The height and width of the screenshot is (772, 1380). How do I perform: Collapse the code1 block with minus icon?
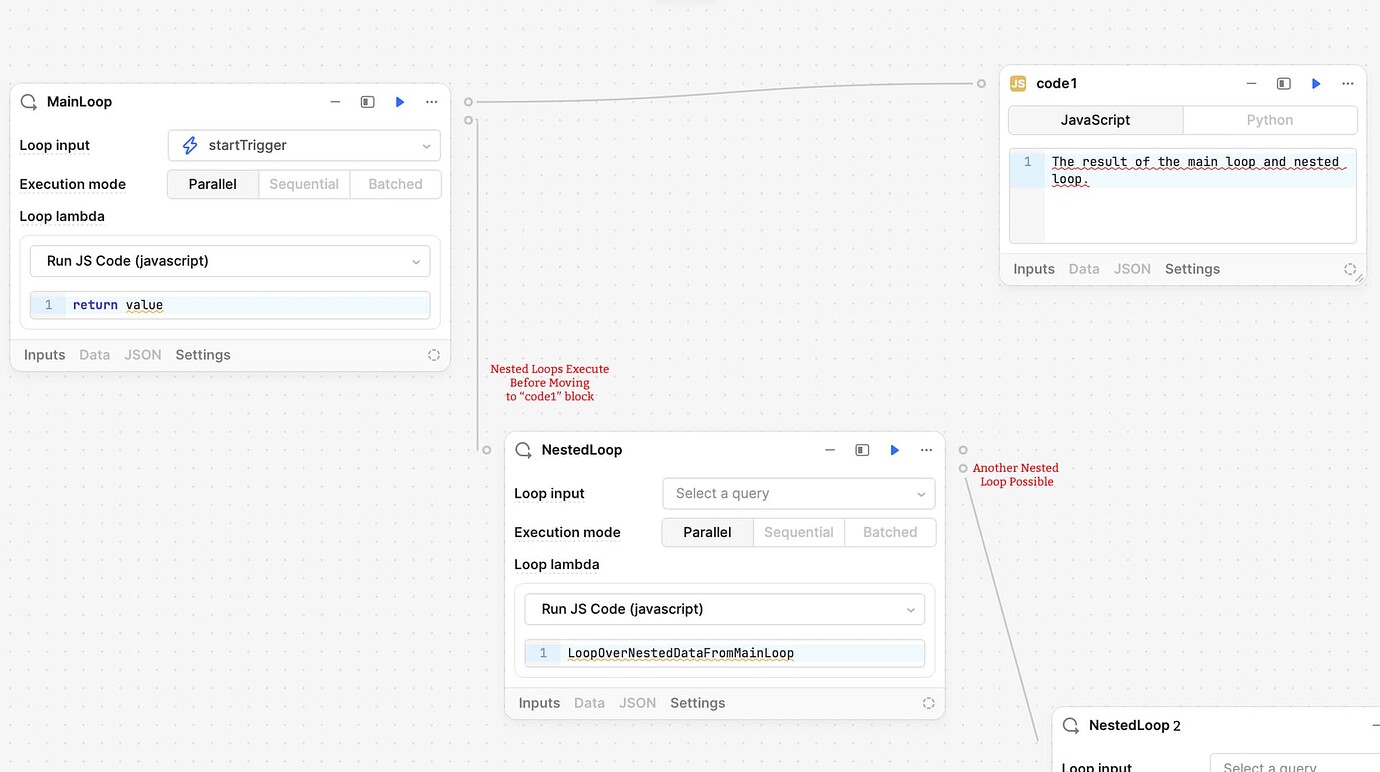[1252, 84]
